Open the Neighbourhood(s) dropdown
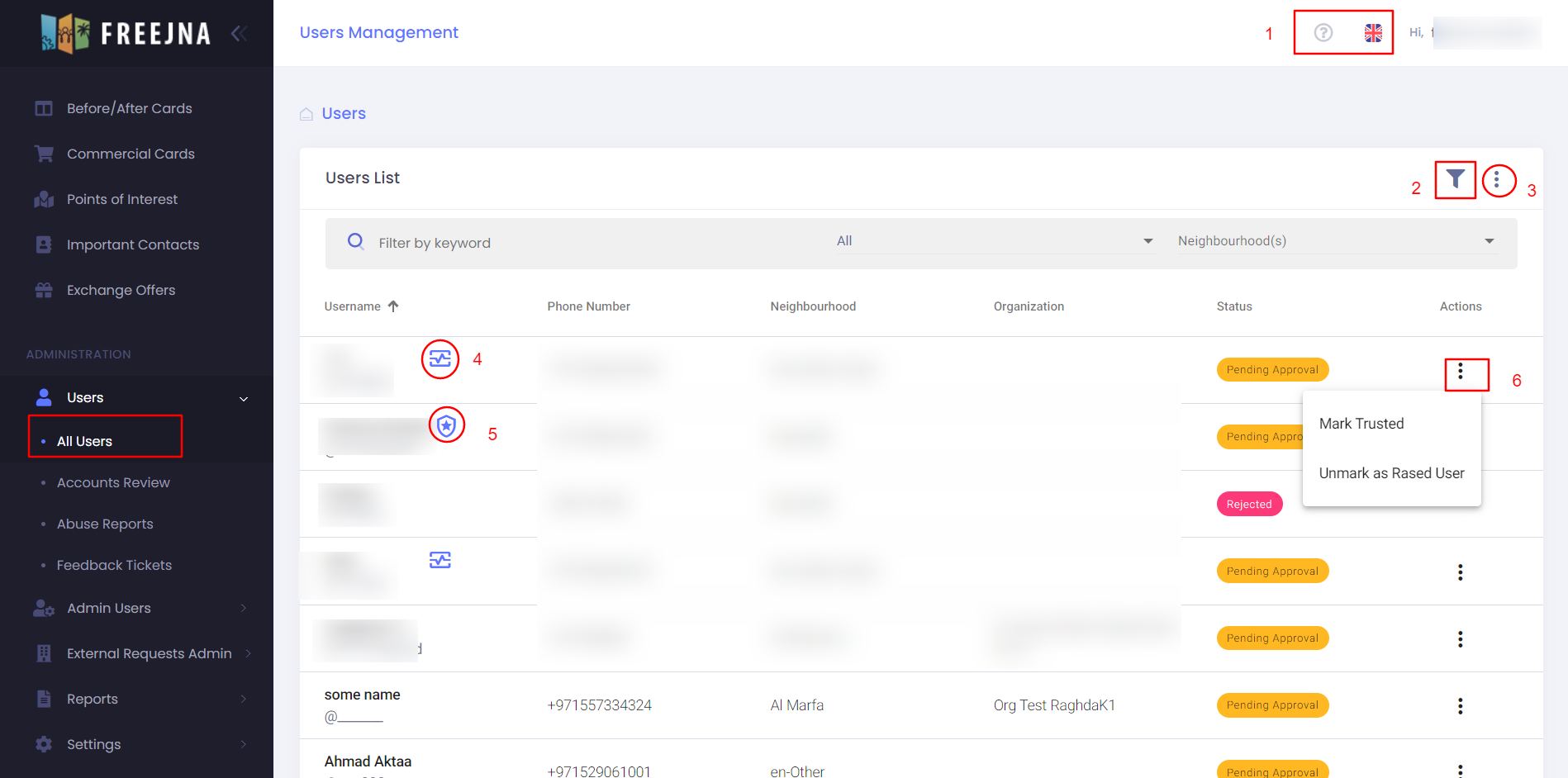This screenshot has width=1568, height=778. coord(1335,241)
